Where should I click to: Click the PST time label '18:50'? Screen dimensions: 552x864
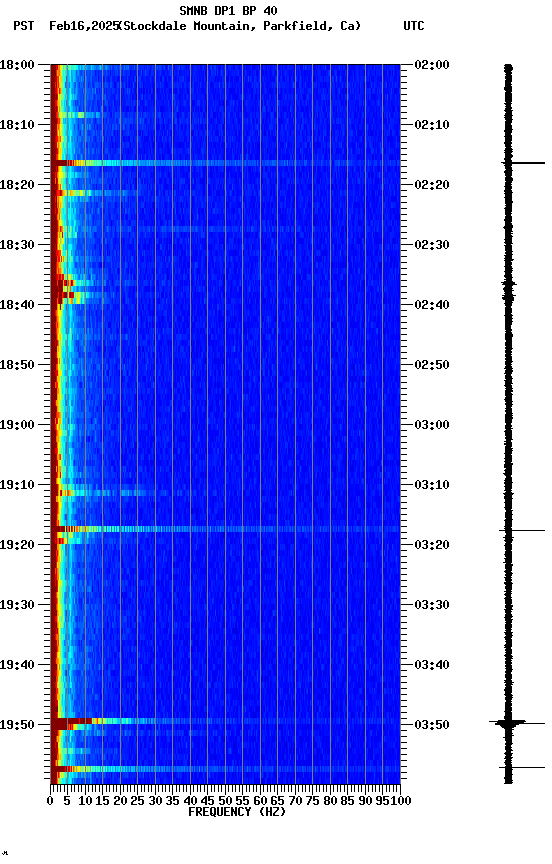pyautogui.click(x=17, y=365)
